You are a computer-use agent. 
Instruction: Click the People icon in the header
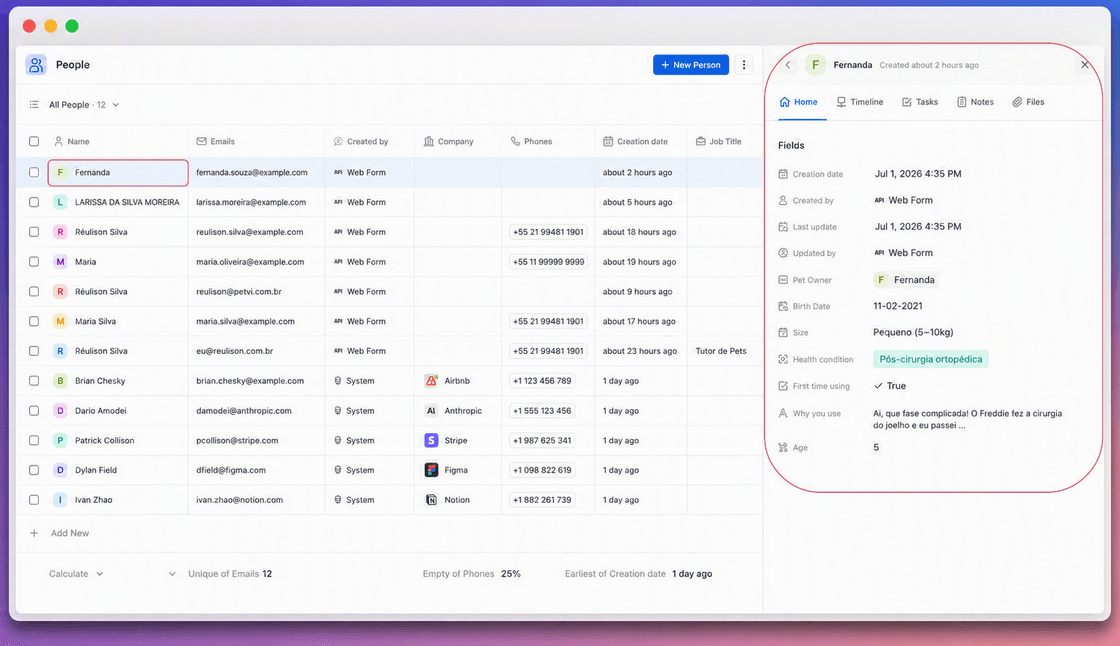pyautogui.click(x=36, y=65)
